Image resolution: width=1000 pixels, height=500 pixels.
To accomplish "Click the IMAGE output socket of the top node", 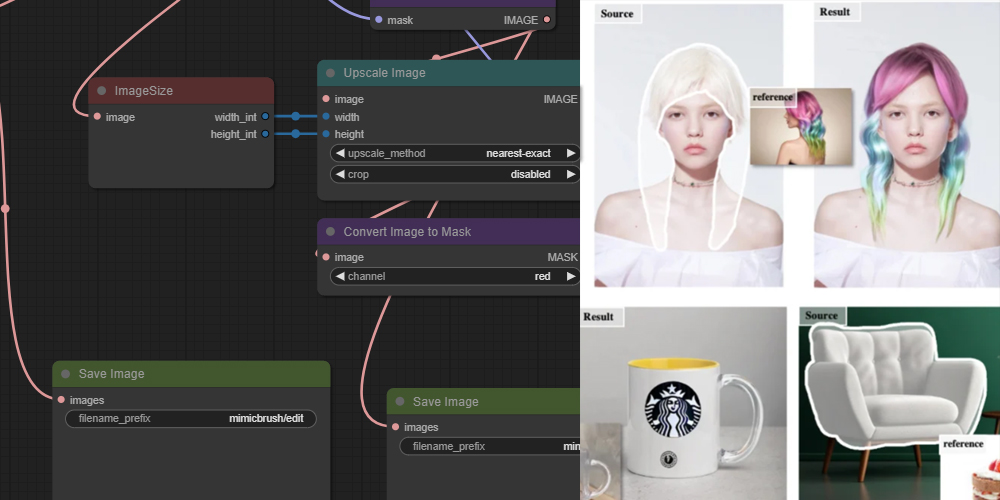I will tap(547, 20).
